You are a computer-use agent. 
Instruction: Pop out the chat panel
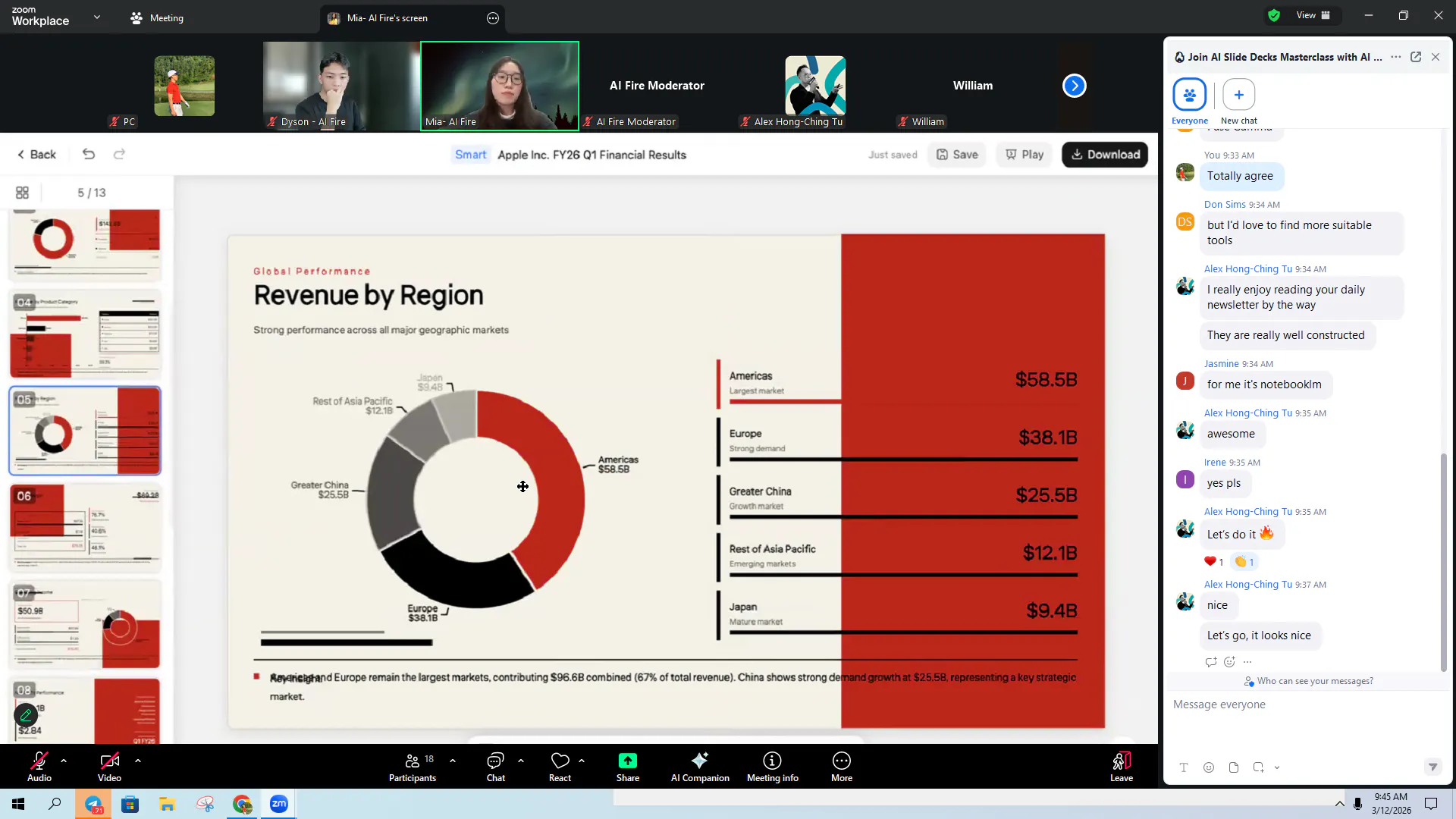point(1416,57)
